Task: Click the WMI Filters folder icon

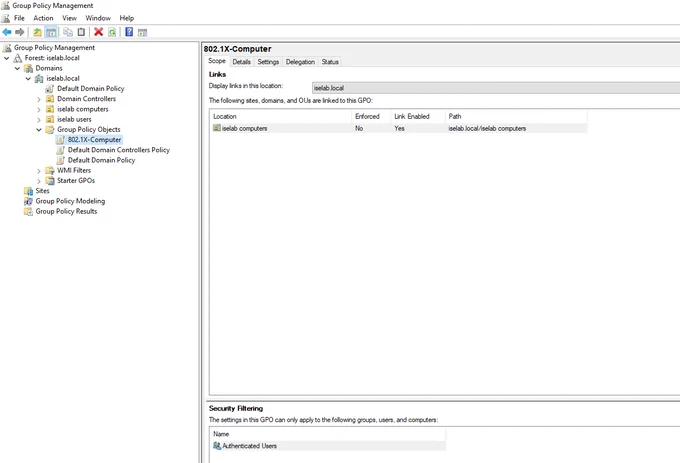Action: coord(50,170)
